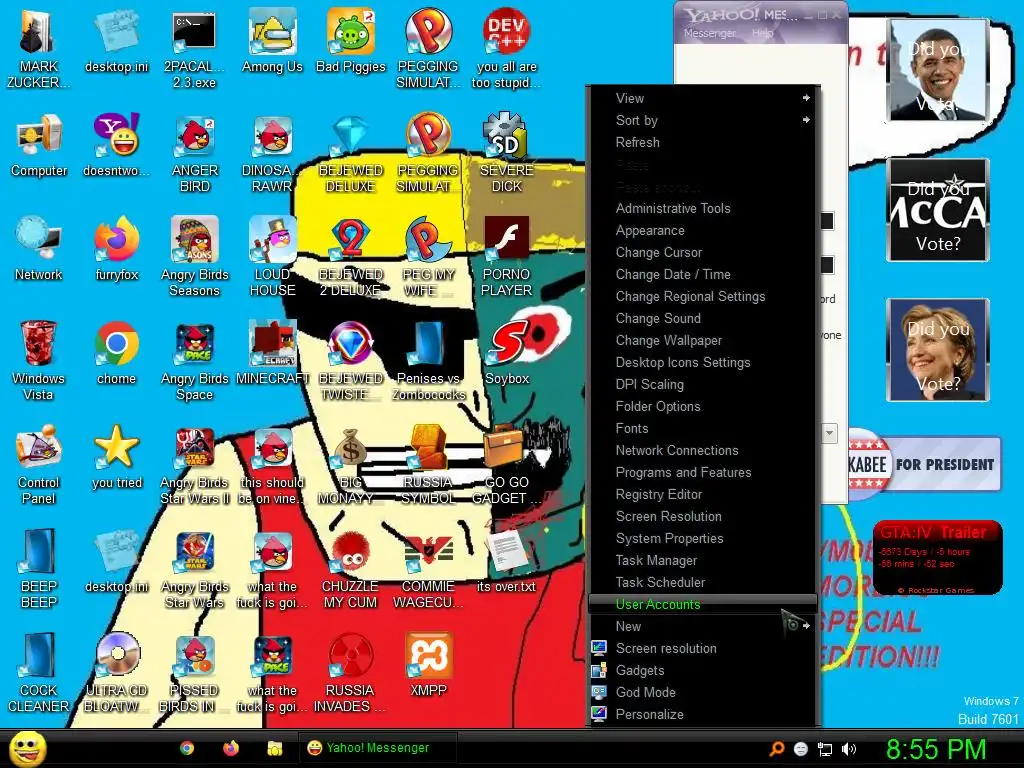
Task: Select the Network desktop icon
Action: pos(39,249)
